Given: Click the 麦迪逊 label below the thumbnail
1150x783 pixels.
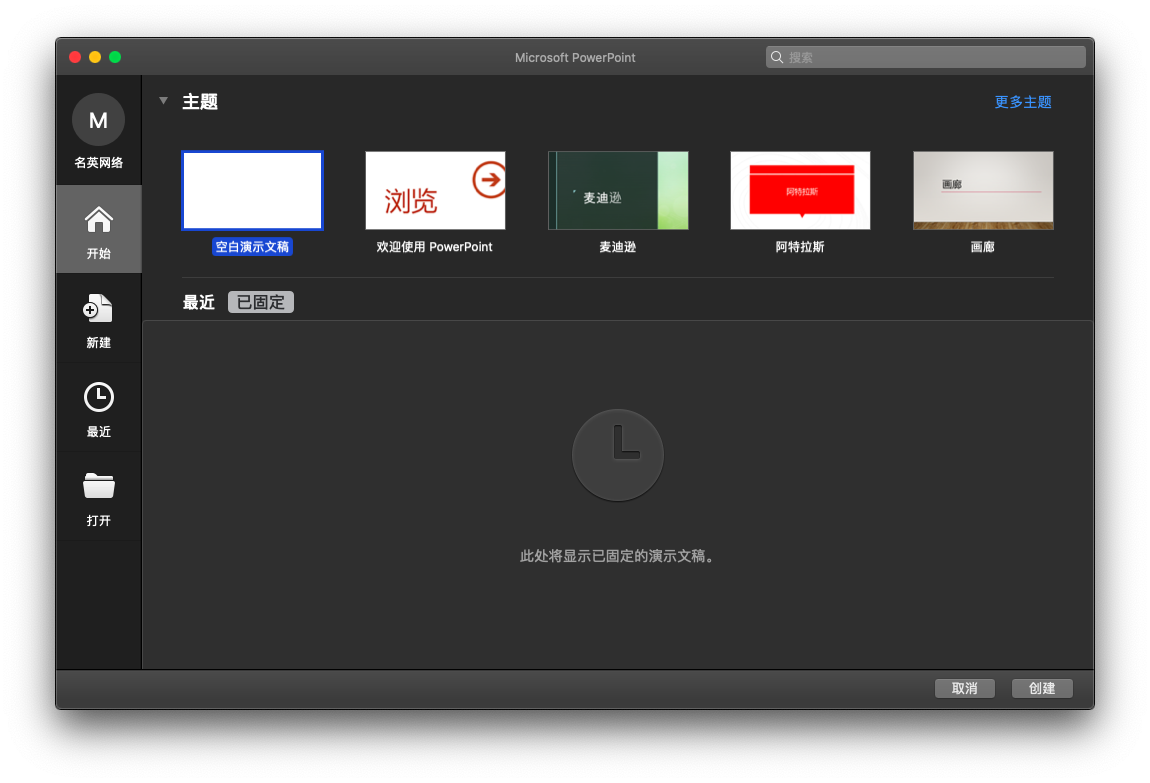Looking at the screenshot, I should (618, 247).
